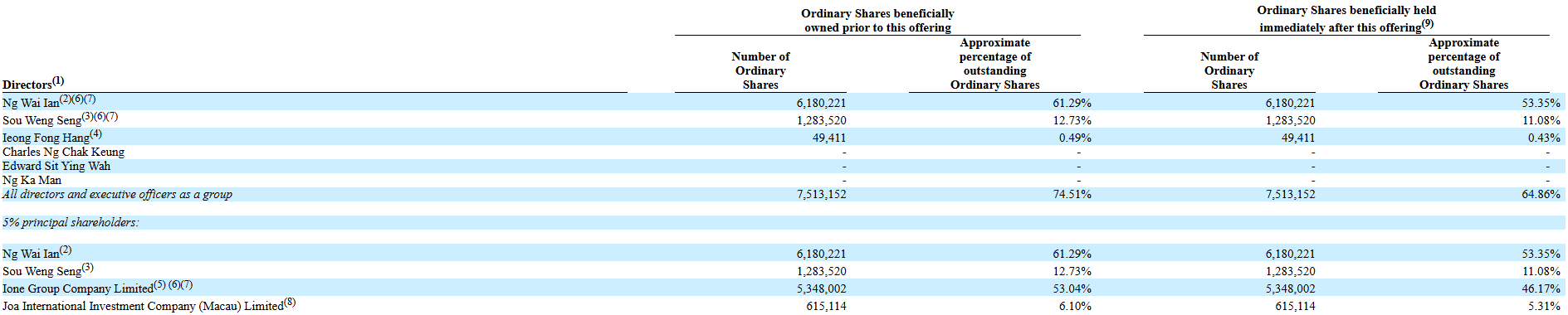Click the 74.51% group percentage
Image resolution: width=1568 pixels, height=315 pixels.
[1072, 194]
